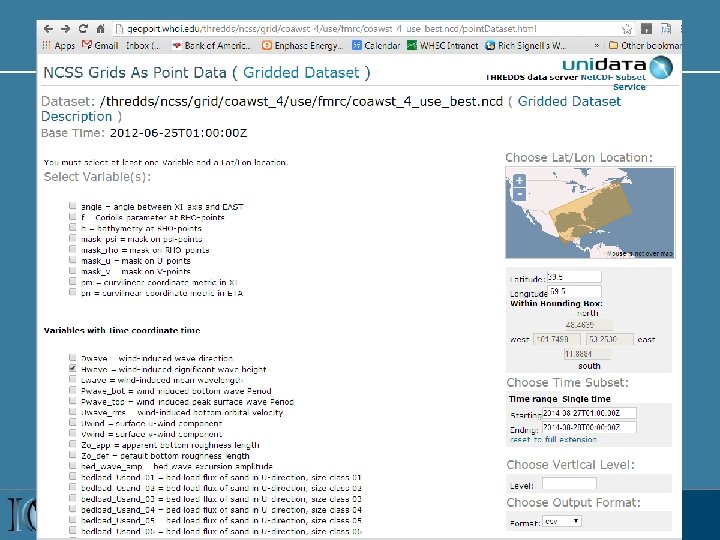
Task: Check the mask_rho checkbox
Action: pyautogui.click(x=73, y=248)
